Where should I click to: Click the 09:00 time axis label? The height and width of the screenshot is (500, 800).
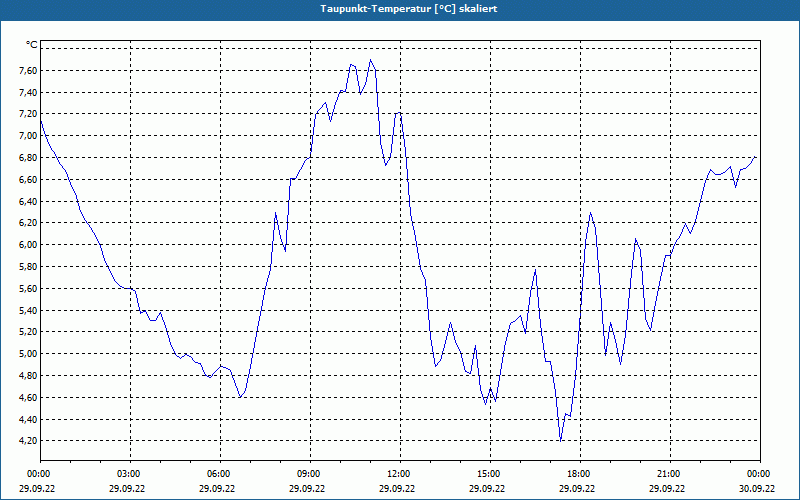coord(310,474)
